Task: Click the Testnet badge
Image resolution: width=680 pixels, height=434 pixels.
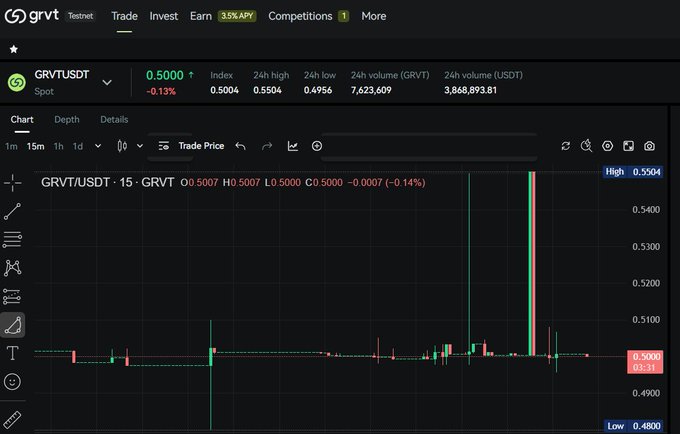Action: (81, 16)
